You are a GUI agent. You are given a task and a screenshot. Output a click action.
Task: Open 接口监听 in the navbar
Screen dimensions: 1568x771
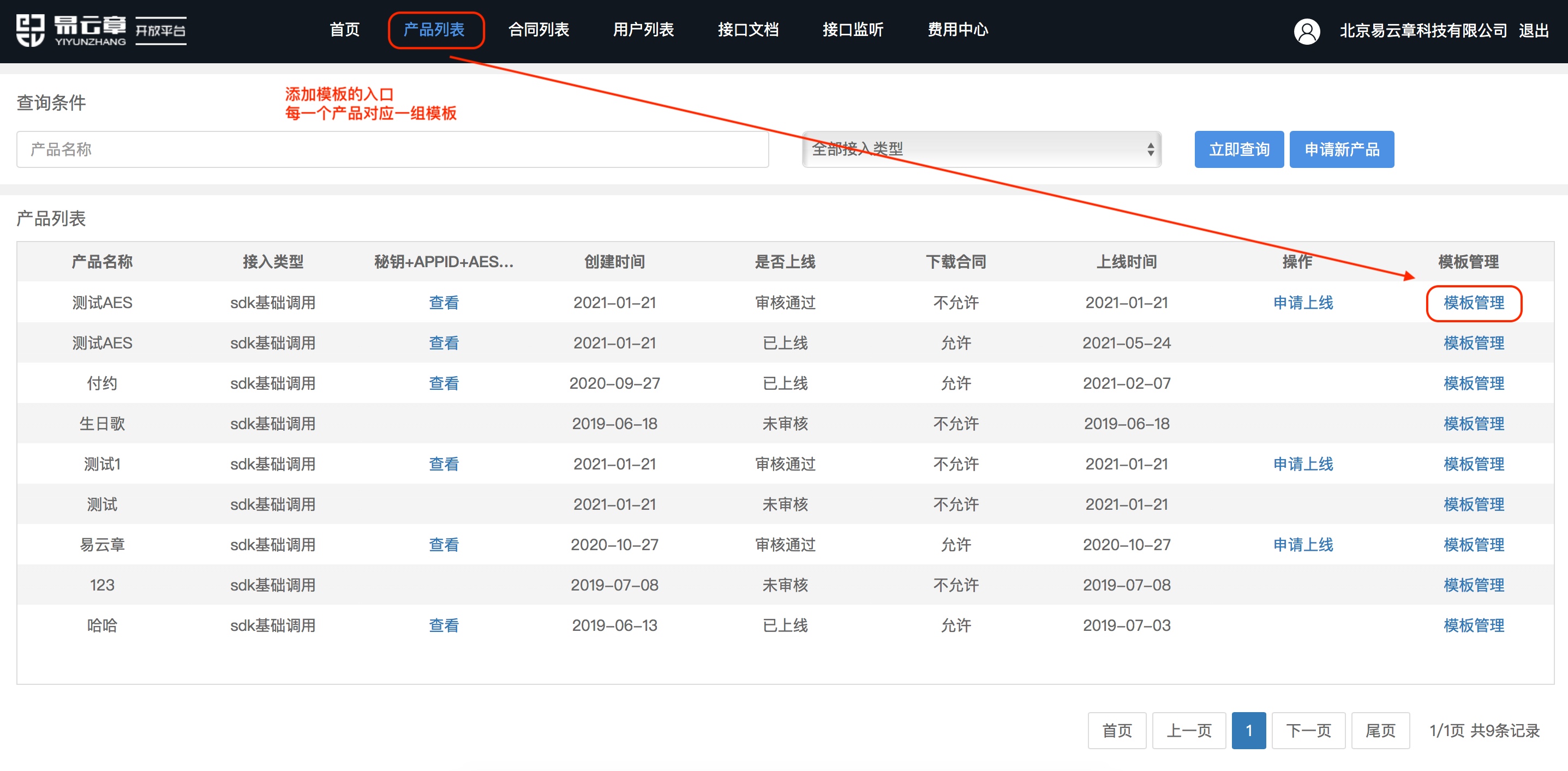pyautogui.click(x=853, y=29)
